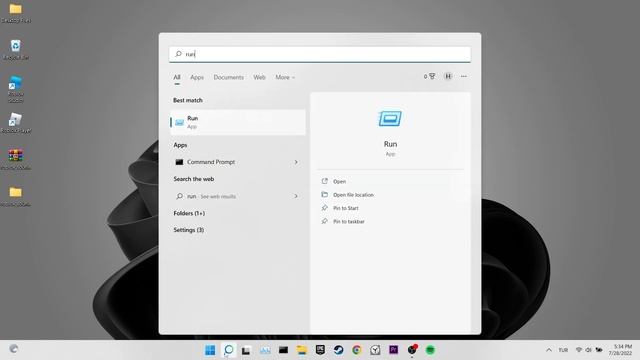
Task: Click the Wi-Fi network tray icon
Action: 579,350
